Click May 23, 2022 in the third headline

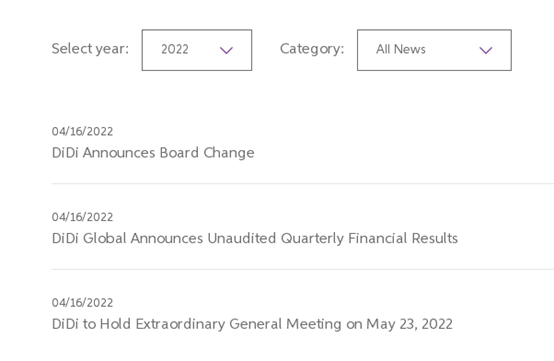tap(409, 324)
